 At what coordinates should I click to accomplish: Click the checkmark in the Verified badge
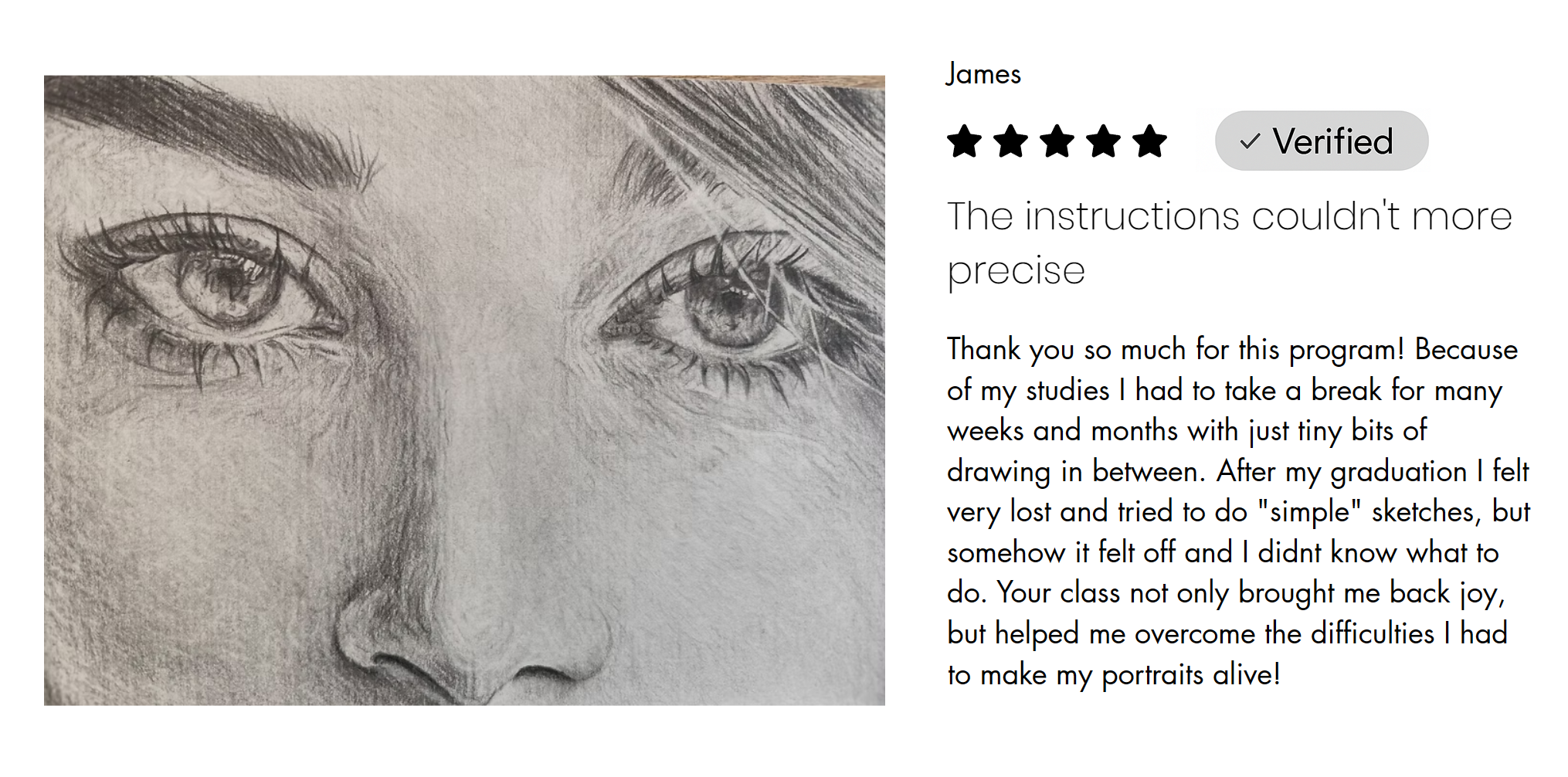click(1249, 141)
